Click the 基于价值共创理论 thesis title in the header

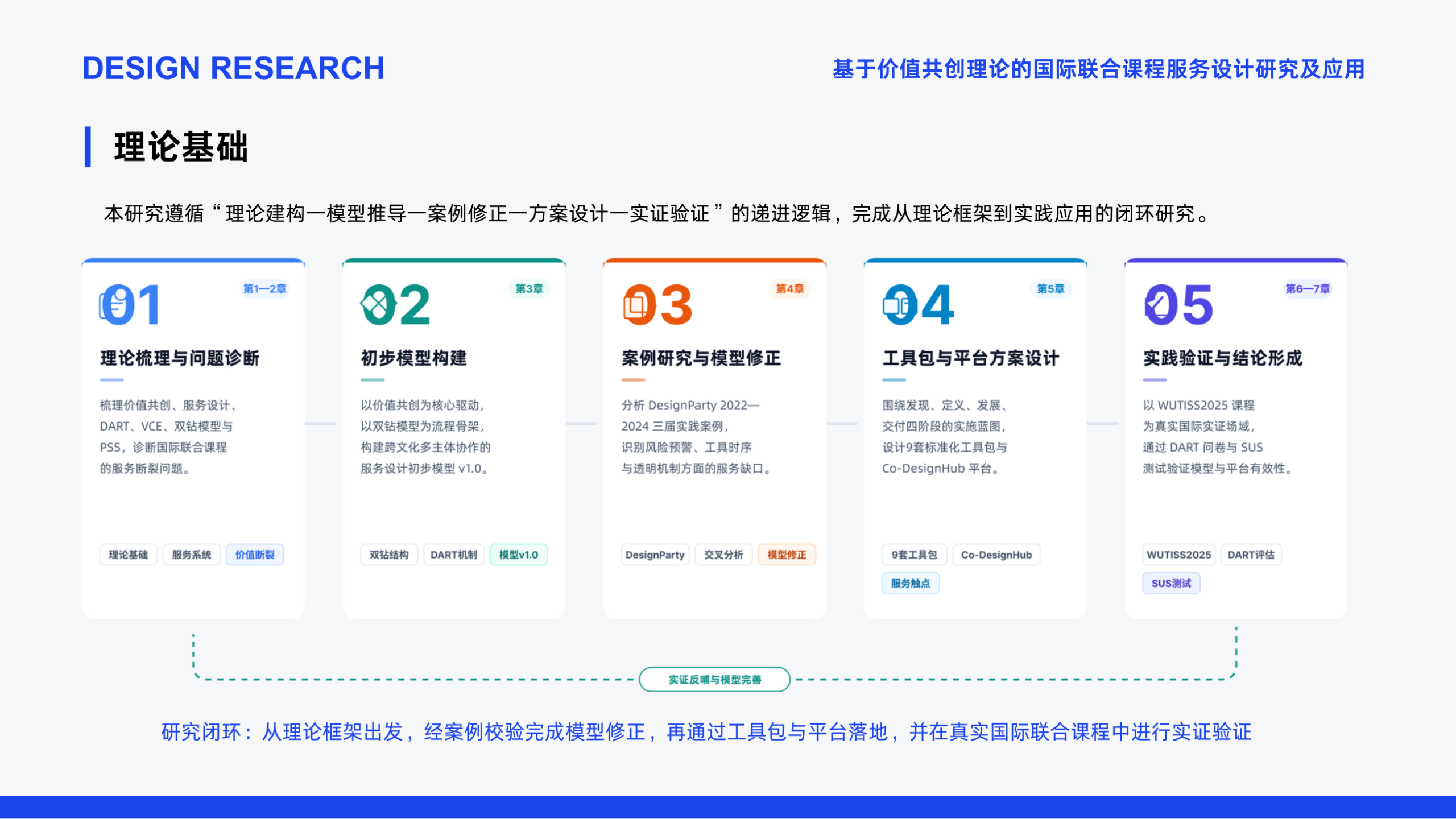pyautogui.click(x=1099, y=69)
